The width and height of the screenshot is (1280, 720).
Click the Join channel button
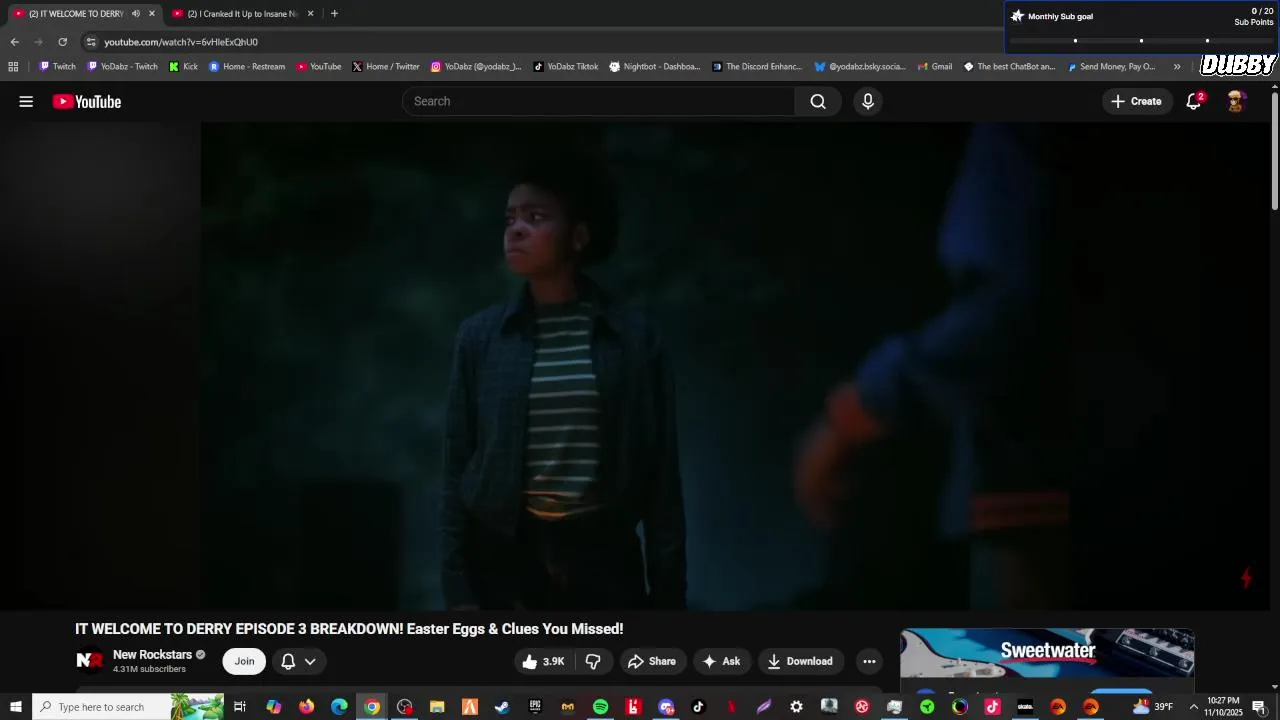click(244, 661)
